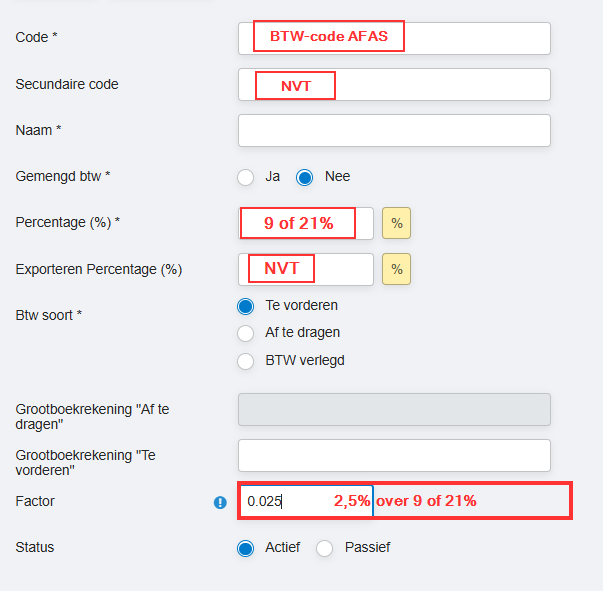Choose BTW verlegd as Btw soort
603x591 pixels.
tap(245, 361)
